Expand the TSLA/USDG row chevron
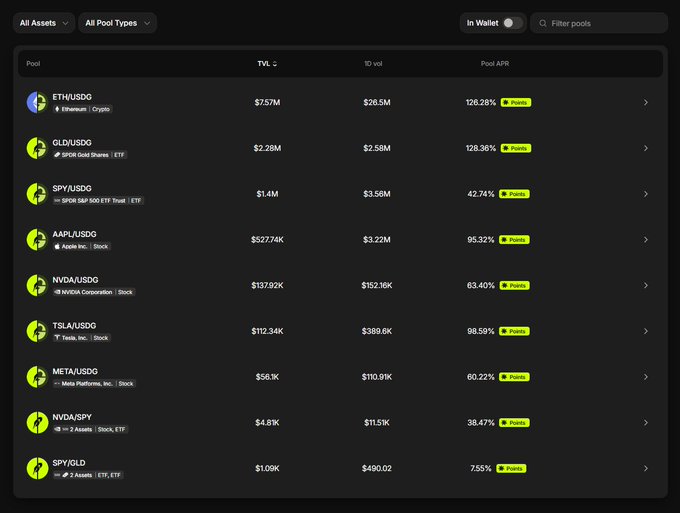This screenshot has height=513, width=680. tap(646, 331)
